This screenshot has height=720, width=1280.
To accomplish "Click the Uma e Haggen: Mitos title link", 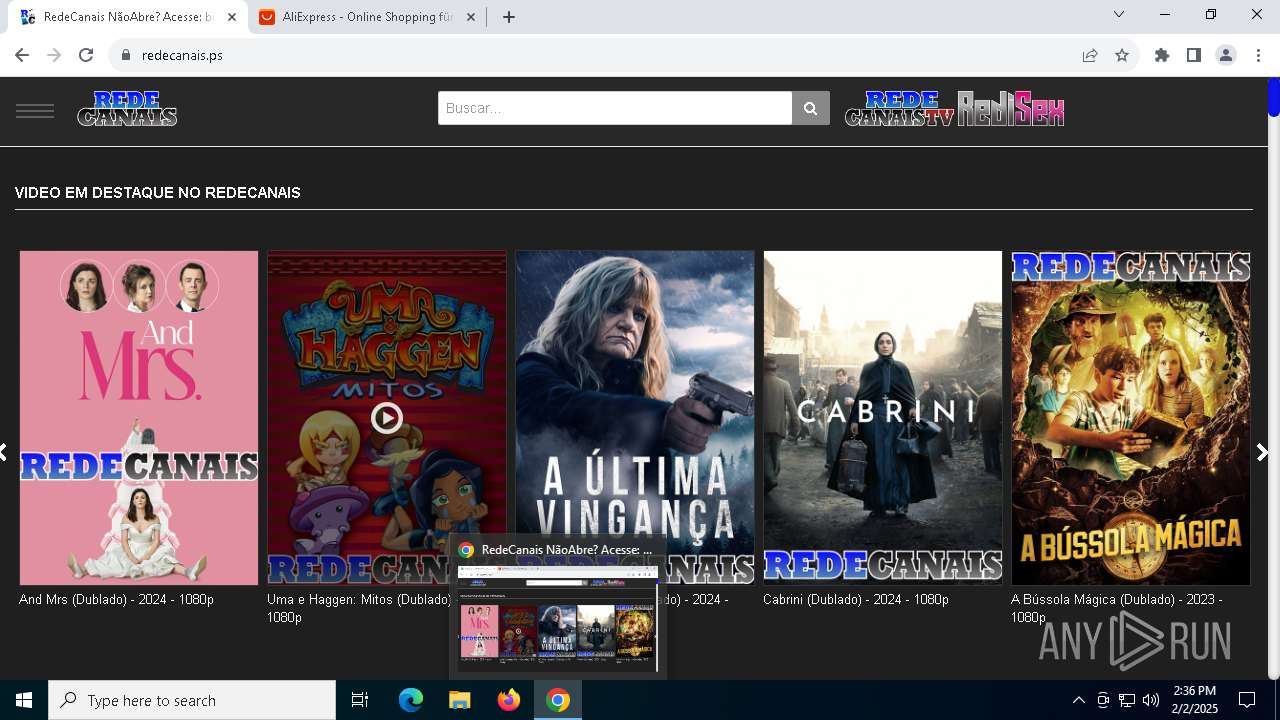I will (358, 608).
